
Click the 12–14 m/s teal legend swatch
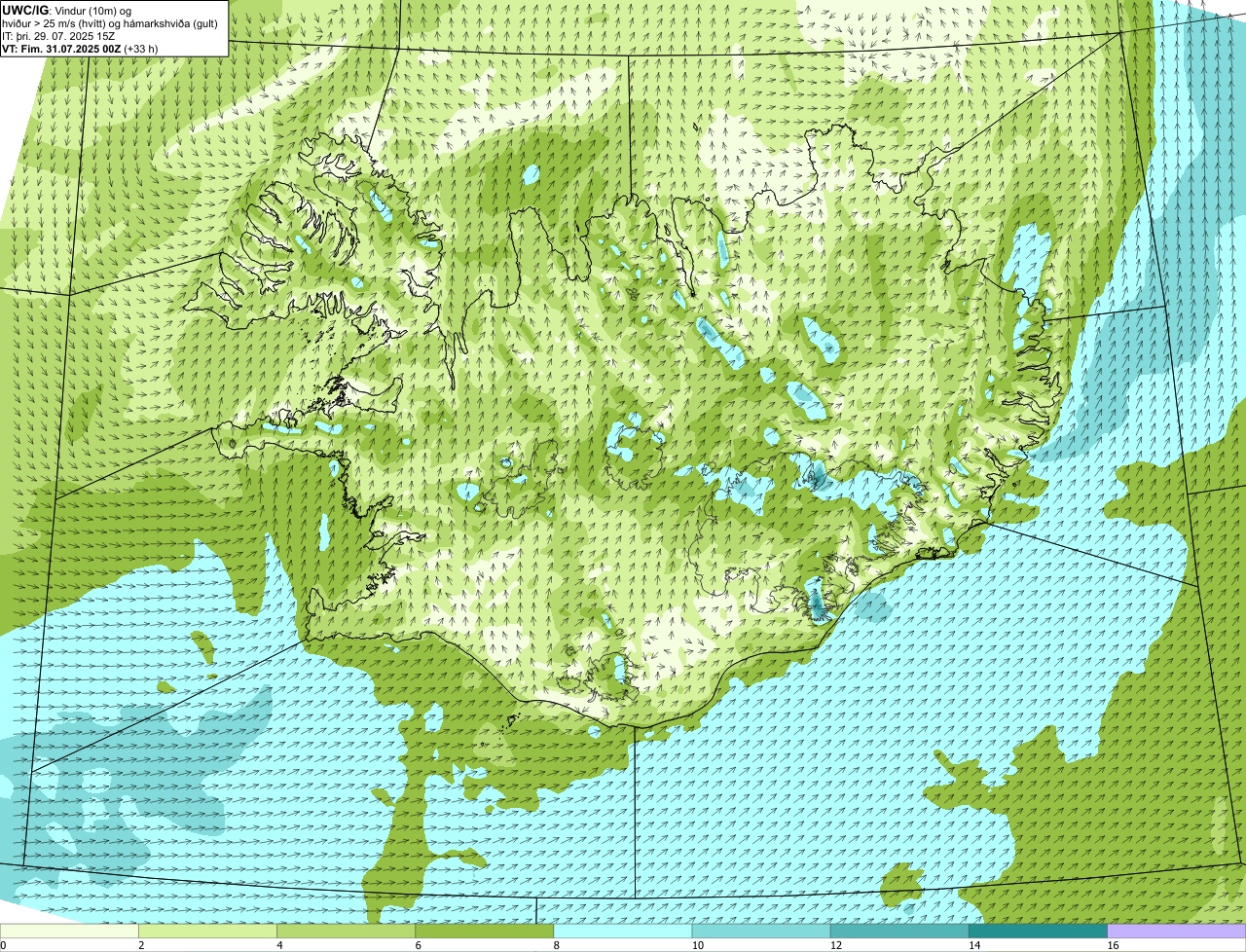[899, 932]
